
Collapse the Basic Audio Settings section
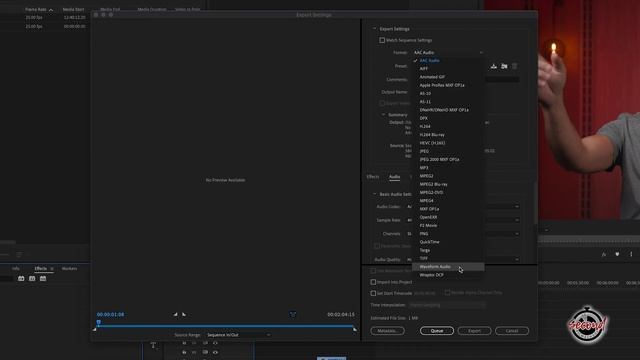click(374, 194)
